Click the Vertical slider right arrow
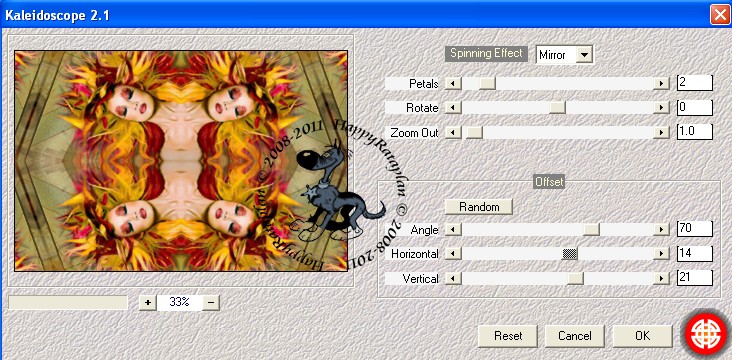This screenshot has width=732, height=360. tap(661, 278)
